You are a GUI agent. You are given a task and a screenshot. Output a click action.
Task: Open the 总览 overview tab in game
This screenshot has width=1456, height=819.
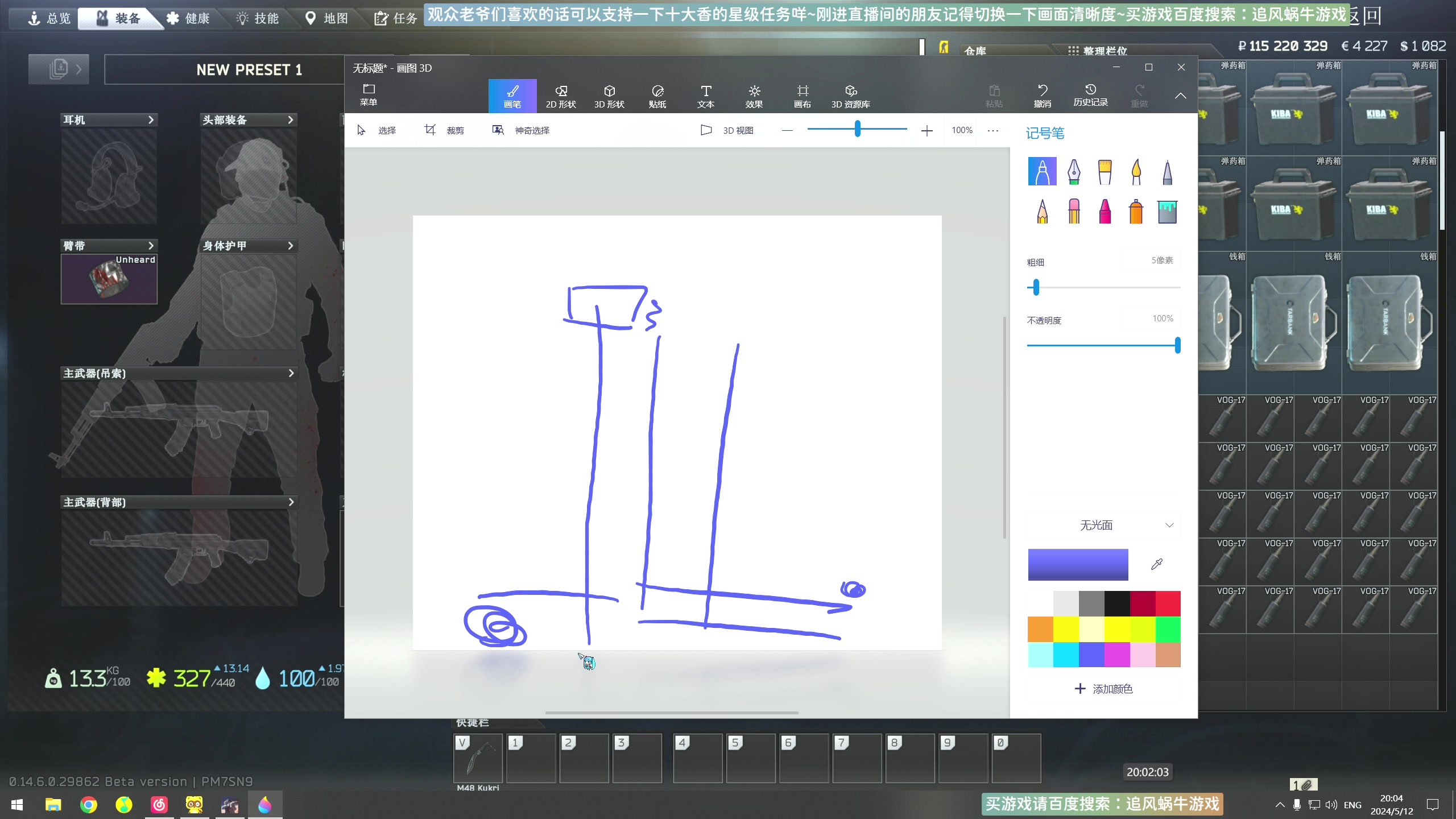coord(49,18)
